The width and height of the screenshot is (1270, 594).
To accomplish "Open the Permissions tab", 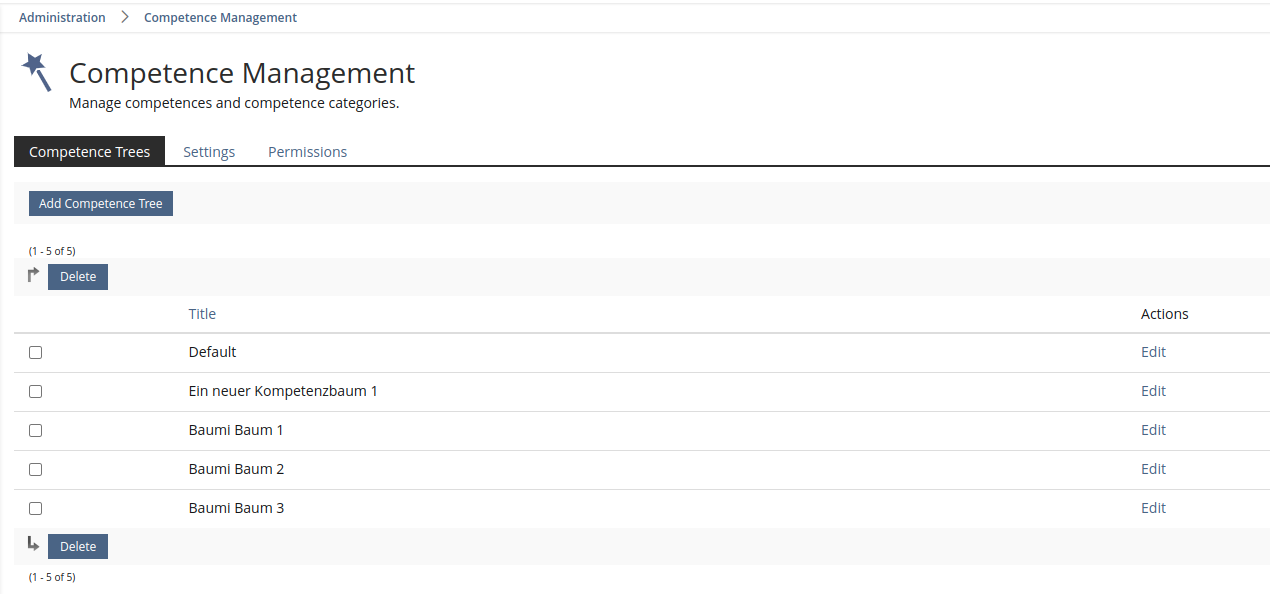I will 307,152.
